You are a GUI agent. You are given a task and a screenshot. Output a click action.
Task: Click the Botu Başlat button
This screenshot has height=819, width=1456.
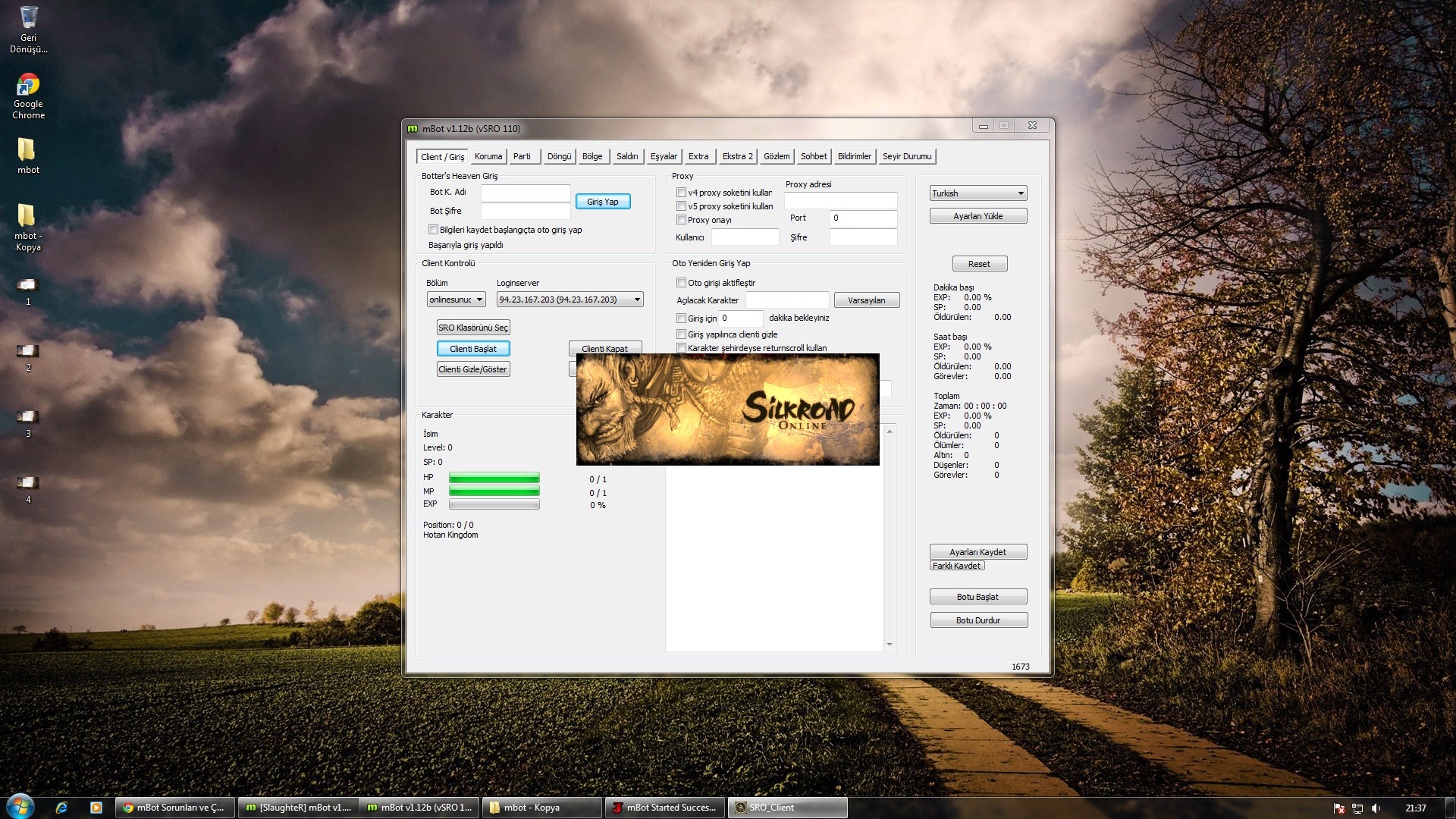click(978, 597)
